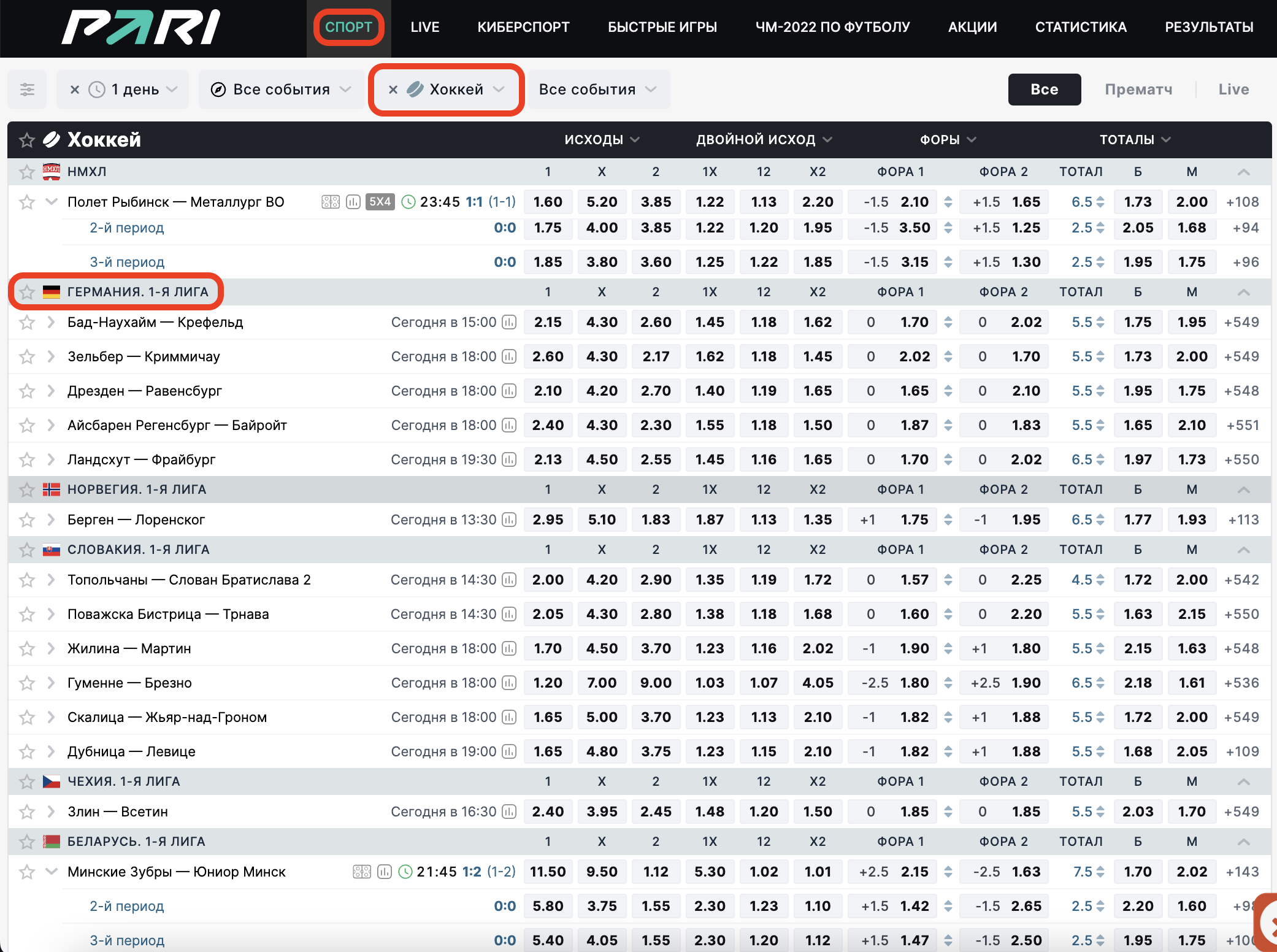Switch to the СПОРТ tab
The image size is (1277, 952).
click(348, 27)
